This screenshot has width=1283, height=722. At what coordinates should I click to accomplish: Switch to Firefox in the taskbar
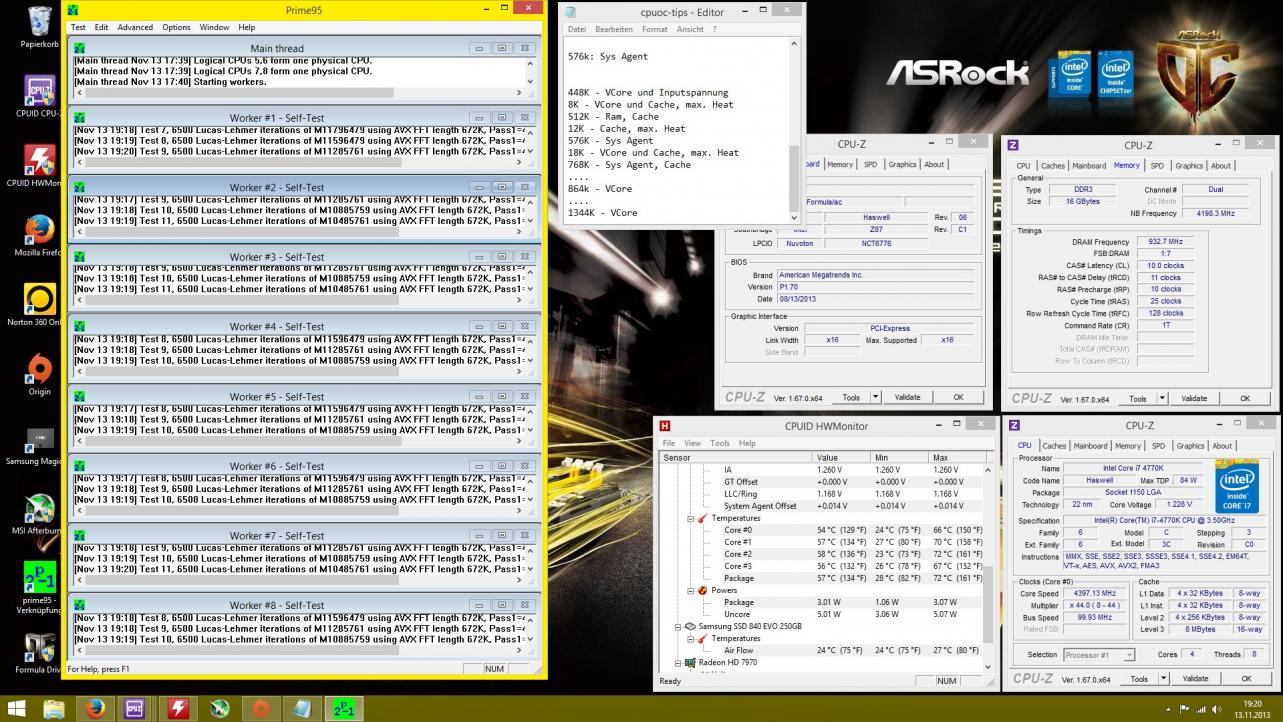(x=95, y=709)
